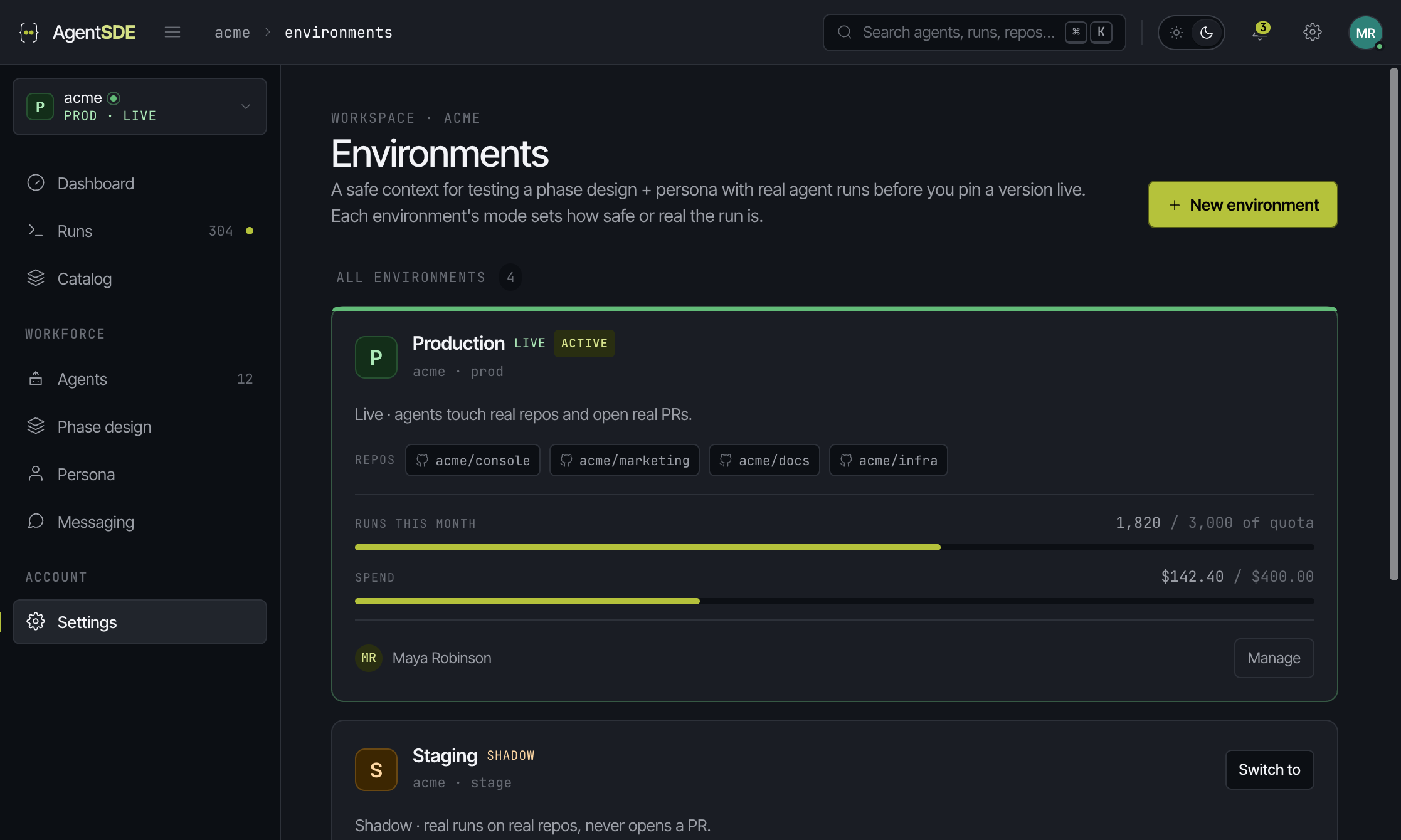Open the acme/docs repo chip
Viewport: 1401px width, 840px height.
point(764,460)
